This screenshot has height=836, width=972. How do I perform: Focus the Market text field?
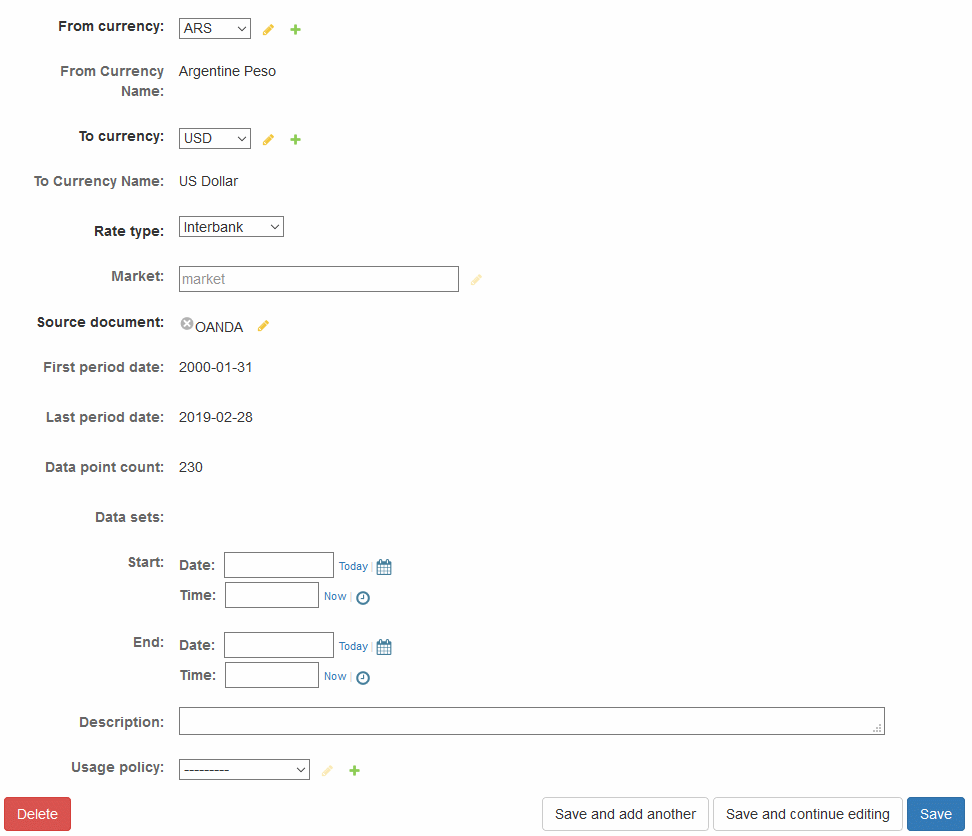pyautogui.click(x=318, y=279)
